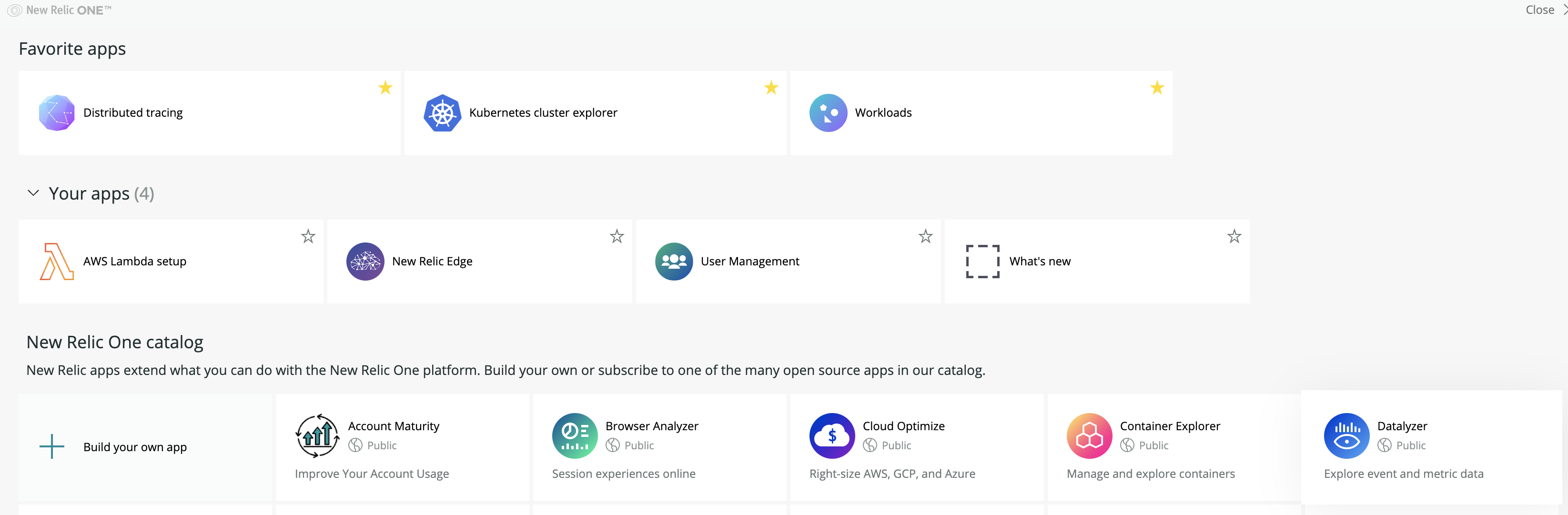Click 'Explore event and metric data' text
1568x515 pixels.
[1403, 474]
